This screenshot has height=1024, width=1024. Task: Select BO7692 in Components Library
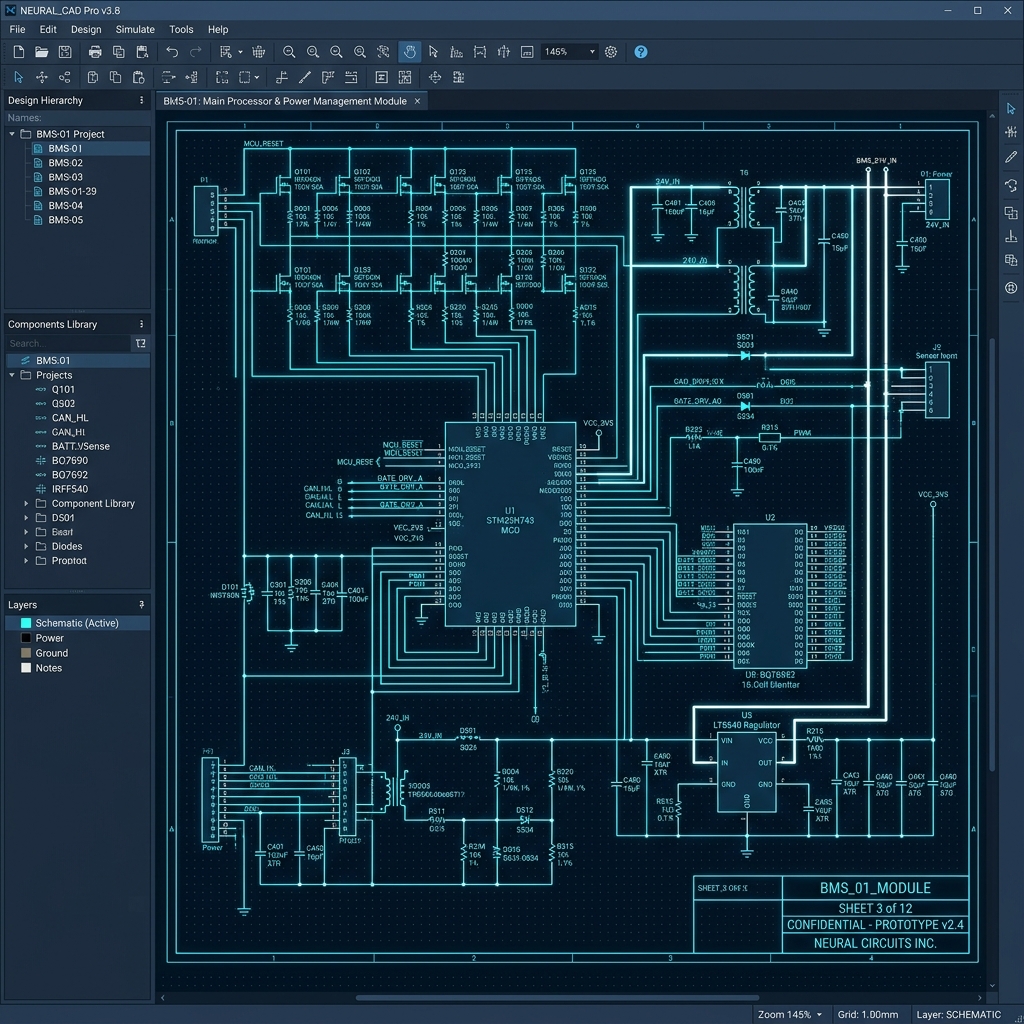(70, 475)
